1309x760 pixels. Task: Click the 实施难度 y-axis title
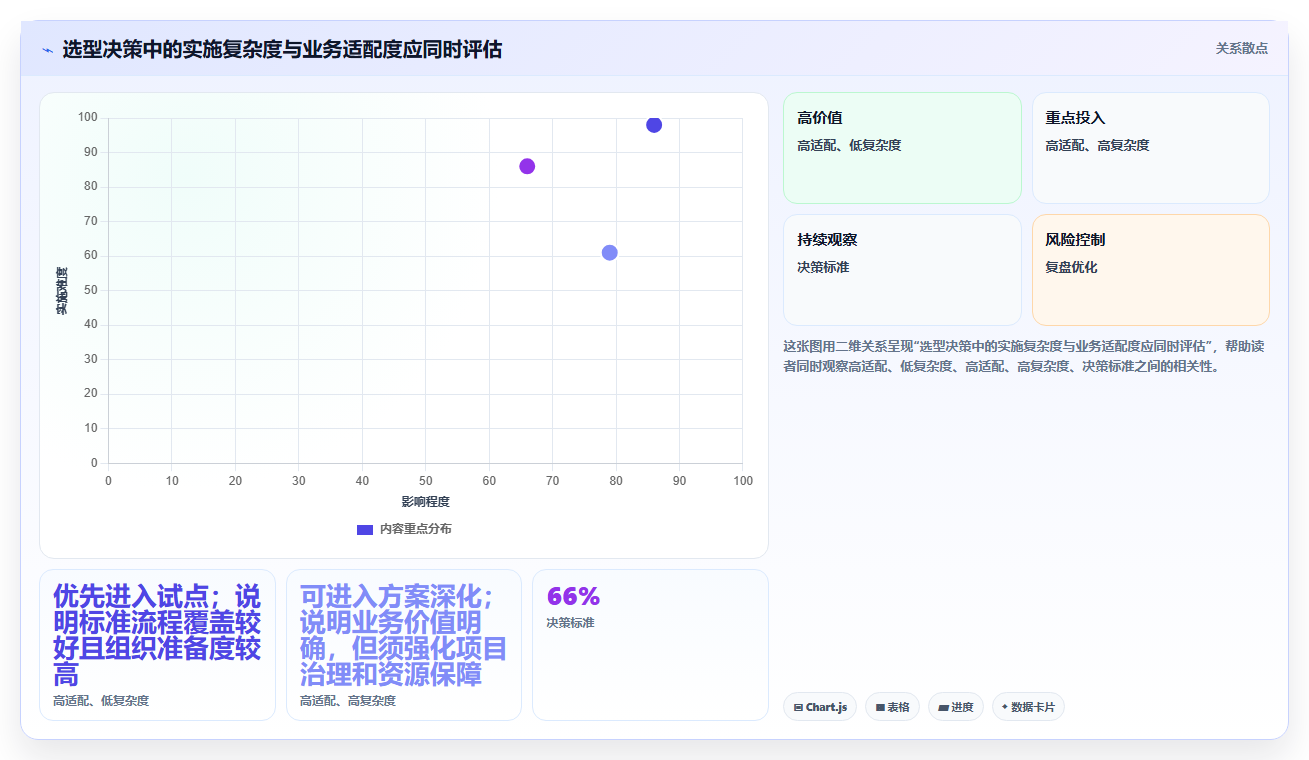(x=62, y=290)
